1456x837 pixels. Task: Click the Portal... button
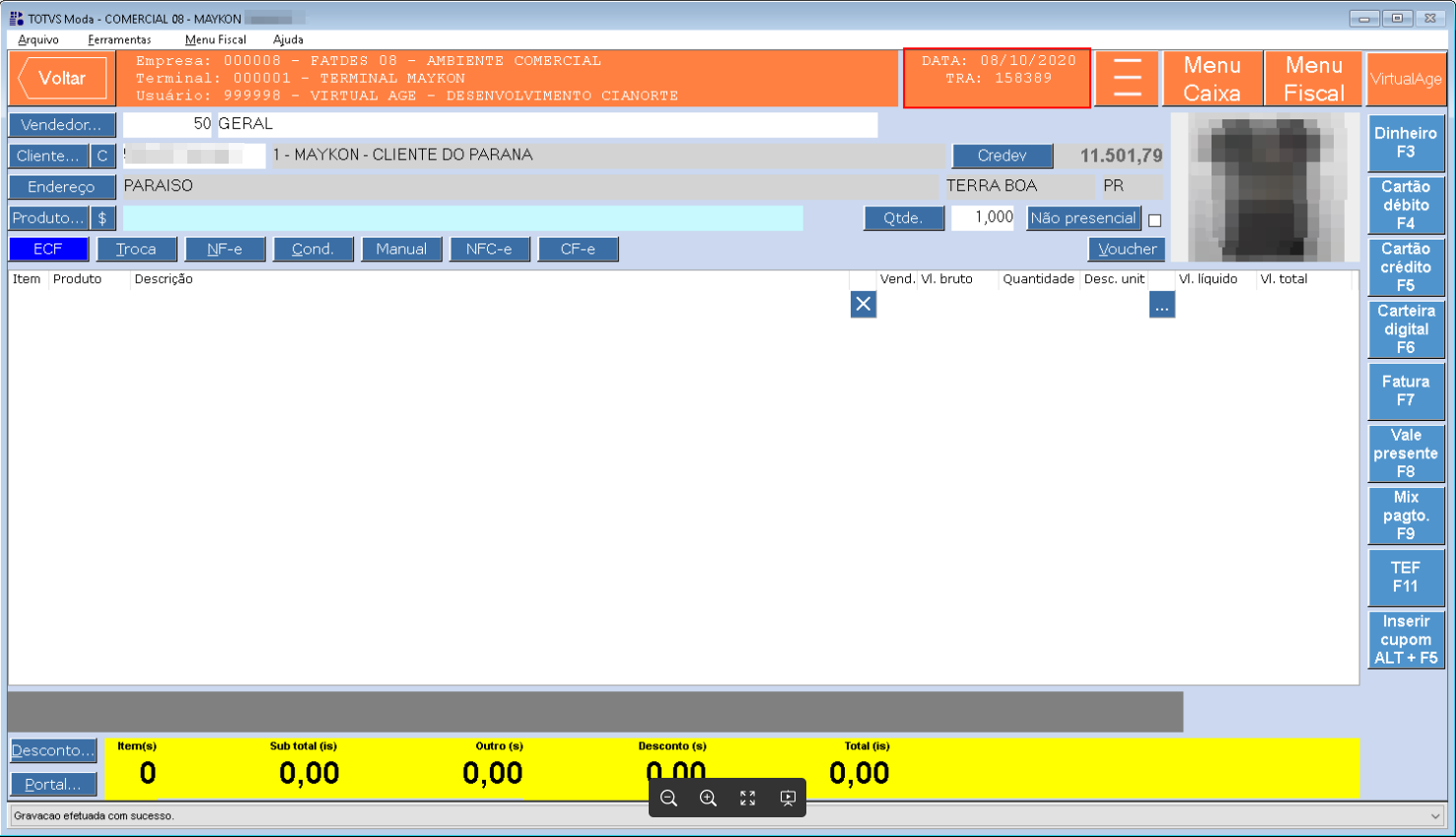[x=53, y=785]
